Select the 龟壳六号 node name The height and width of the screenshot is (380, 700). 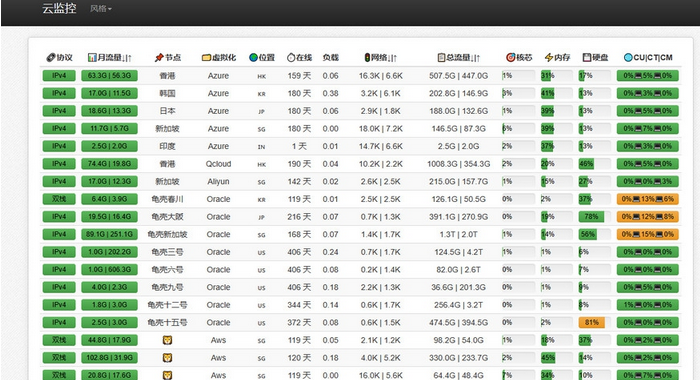coord(167,270)
